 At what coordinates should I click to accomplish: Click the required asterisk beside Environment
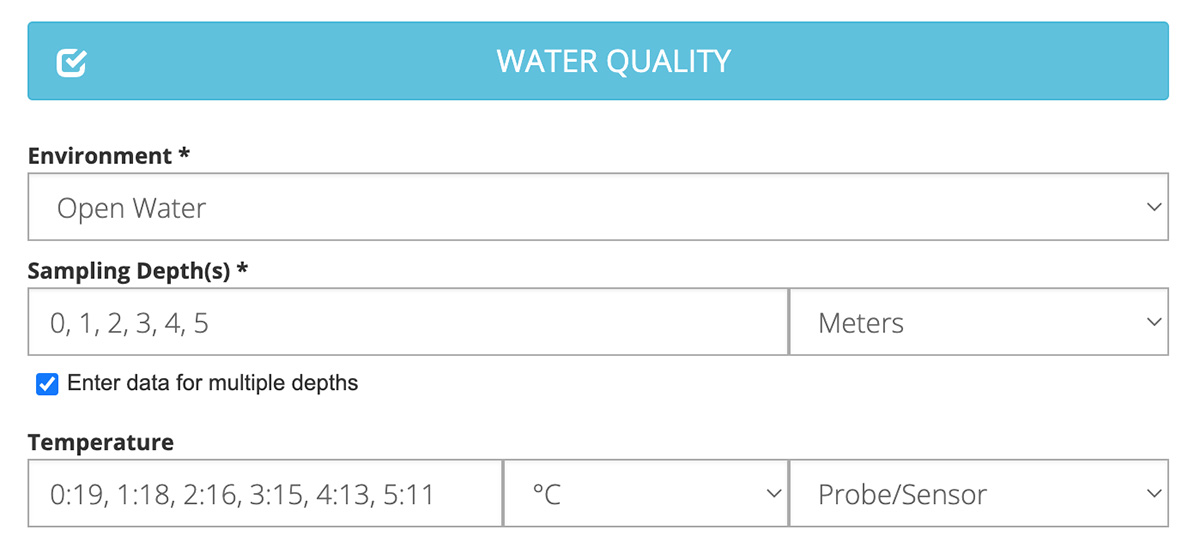tap(184, 155)
